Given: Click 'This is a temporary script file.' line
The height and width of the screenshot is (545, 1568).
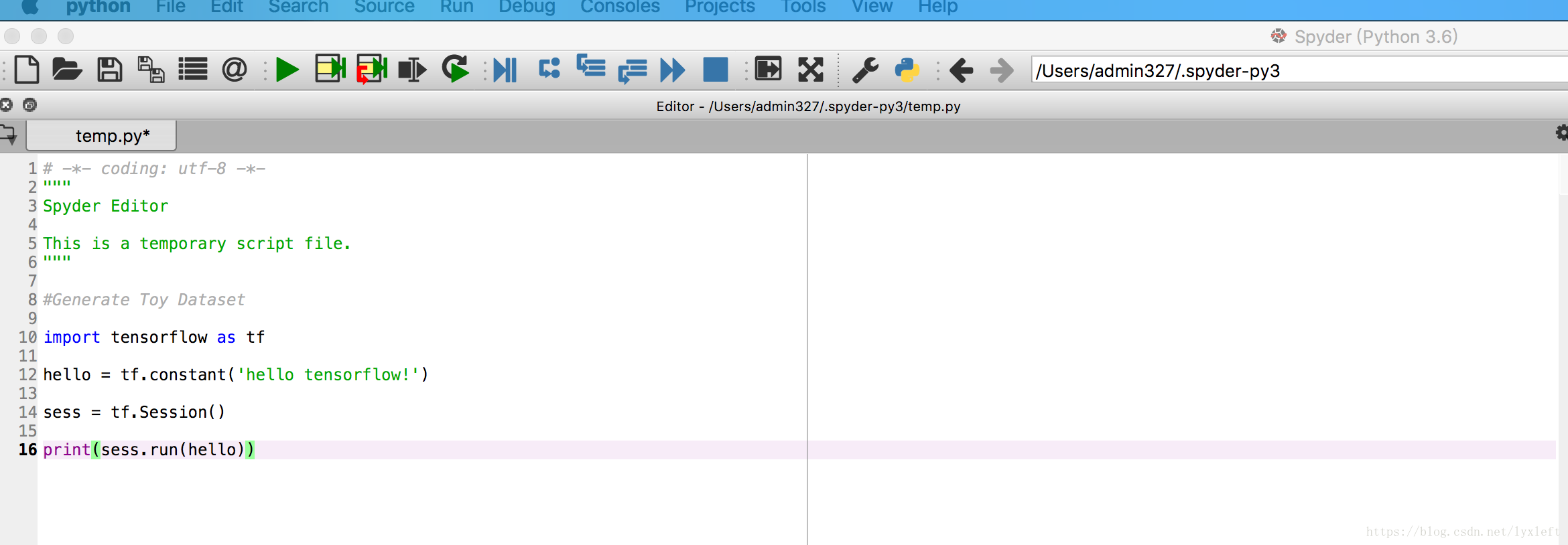Looking at the screenshot, I should 197,243.
